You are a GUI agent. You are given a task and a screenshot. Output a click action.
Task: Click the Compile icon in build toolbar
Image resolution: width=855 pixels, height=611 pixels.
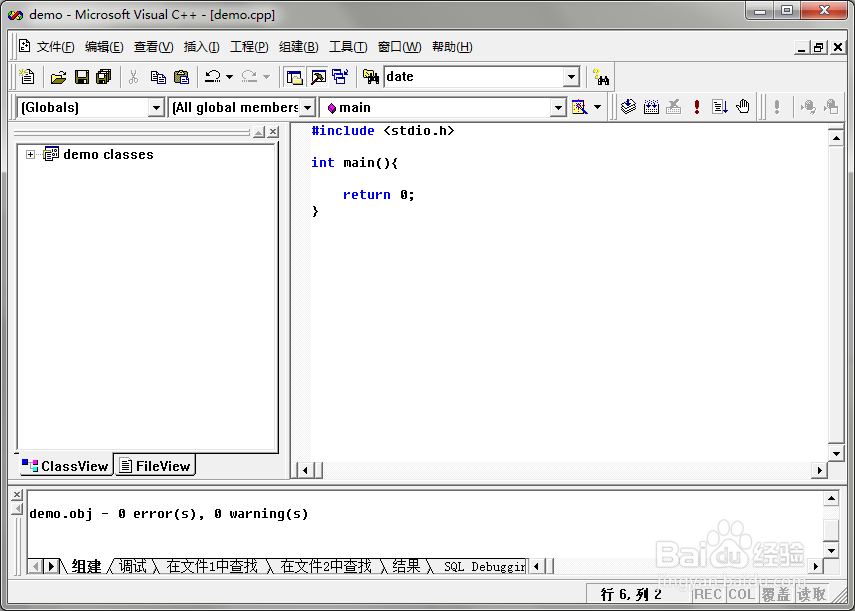coord(628,106)
